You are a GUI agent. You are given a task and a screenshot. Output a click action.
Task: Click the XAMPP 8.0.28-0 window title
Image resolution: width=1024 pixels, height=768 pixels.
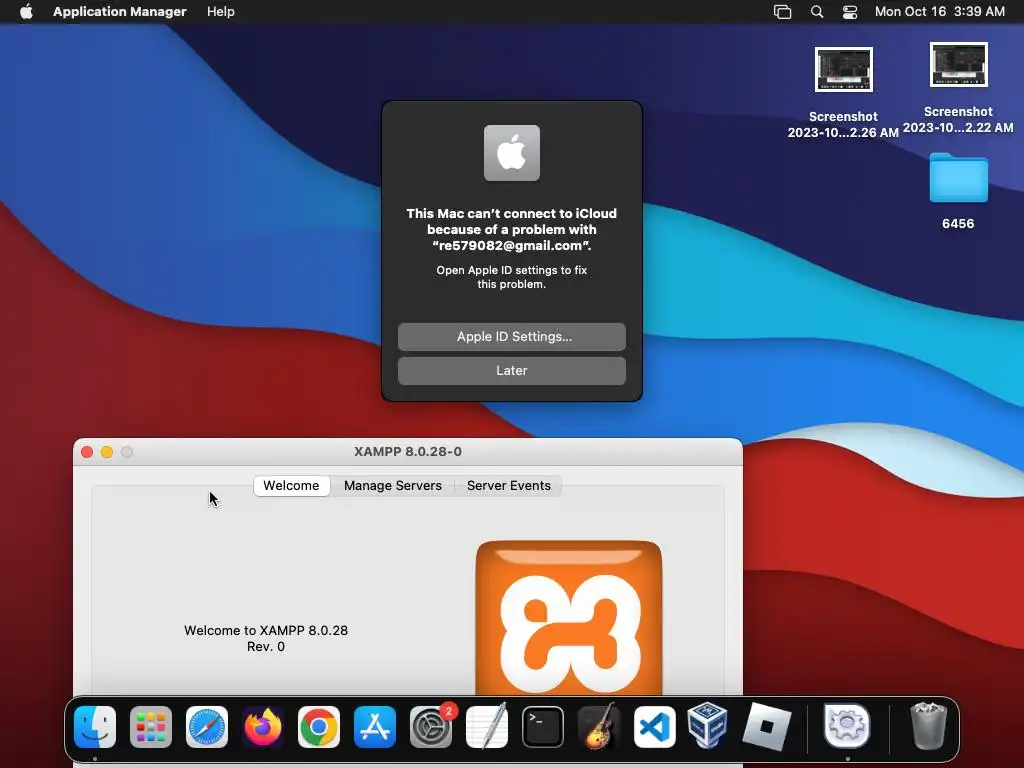tap(408, 451)
